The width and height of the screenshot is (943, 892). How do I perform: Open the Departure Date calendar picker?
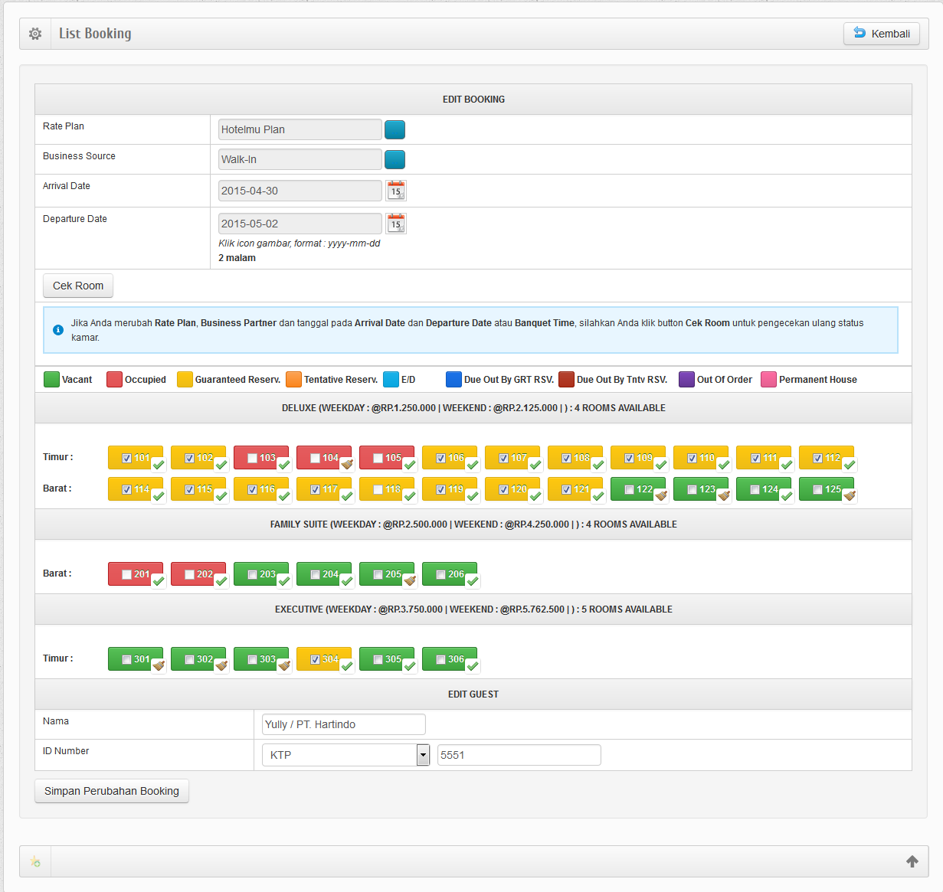(396, 224)
